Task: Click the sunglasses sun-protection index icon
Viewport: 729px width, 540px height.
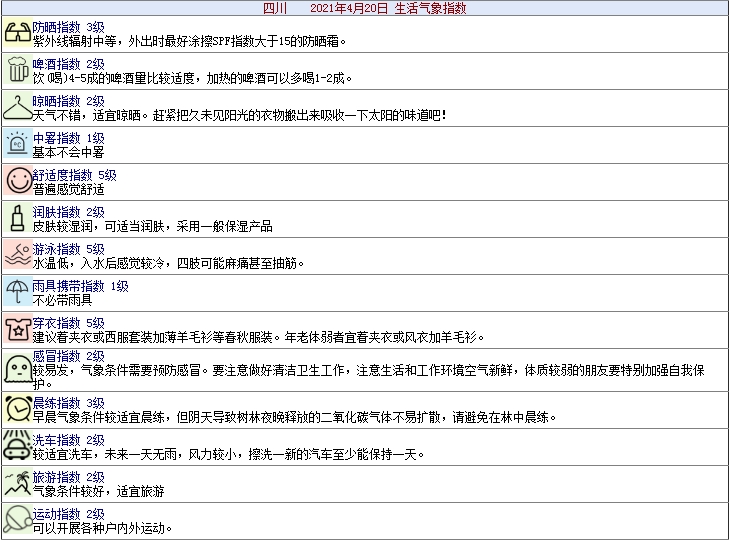Action: [x=17, y=33]
